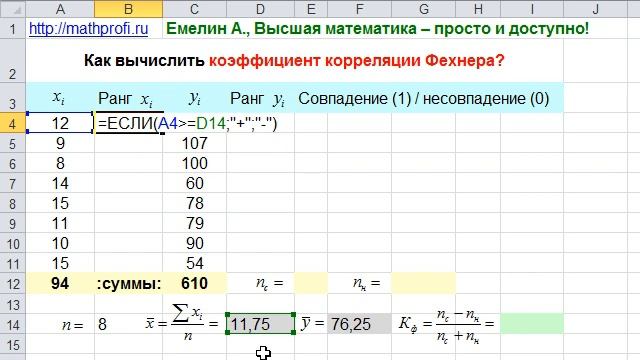Click cell A4 containing 12

tap(60, 123)
